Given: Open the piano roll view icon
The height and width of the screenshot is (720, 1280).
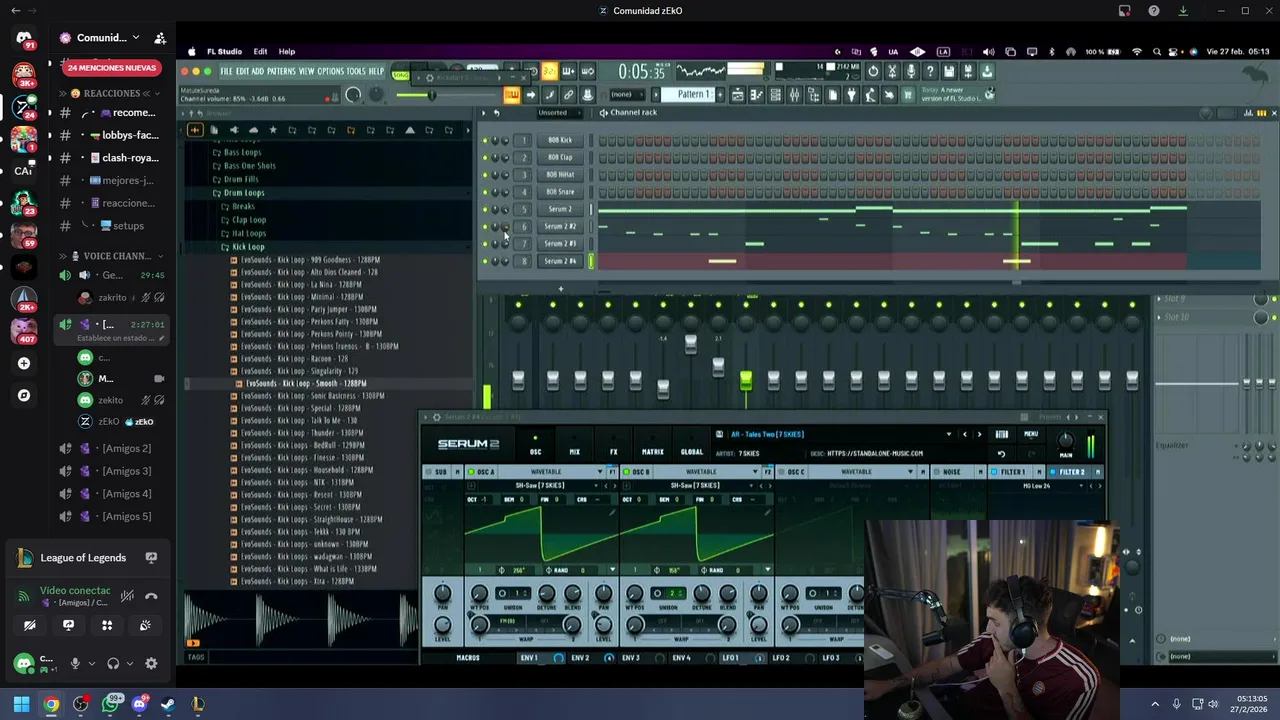Looking at the screenshot, I should click(x=756, y=95).
